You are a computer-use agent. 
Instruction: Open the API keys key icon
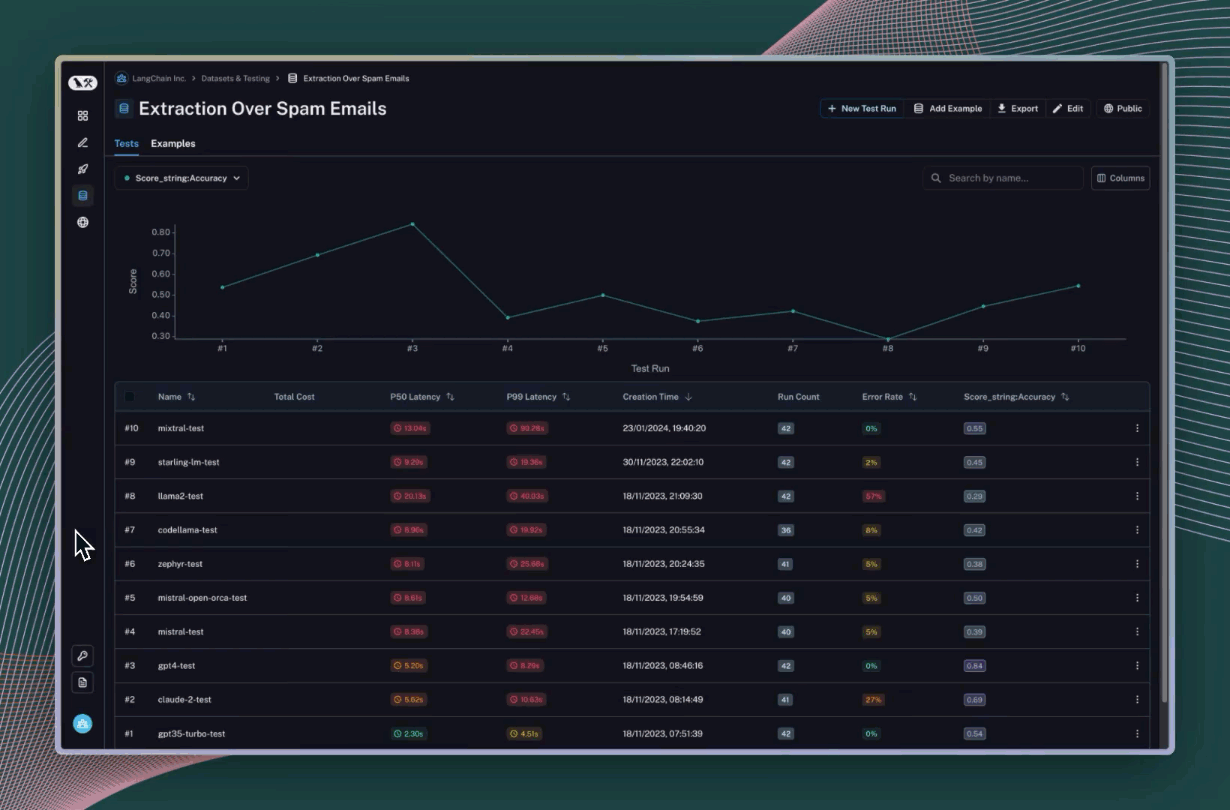click(83, 656)
